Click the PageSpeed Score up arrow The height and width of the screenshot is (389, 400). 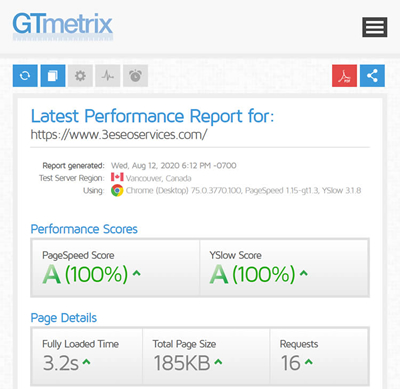point(137,273)
